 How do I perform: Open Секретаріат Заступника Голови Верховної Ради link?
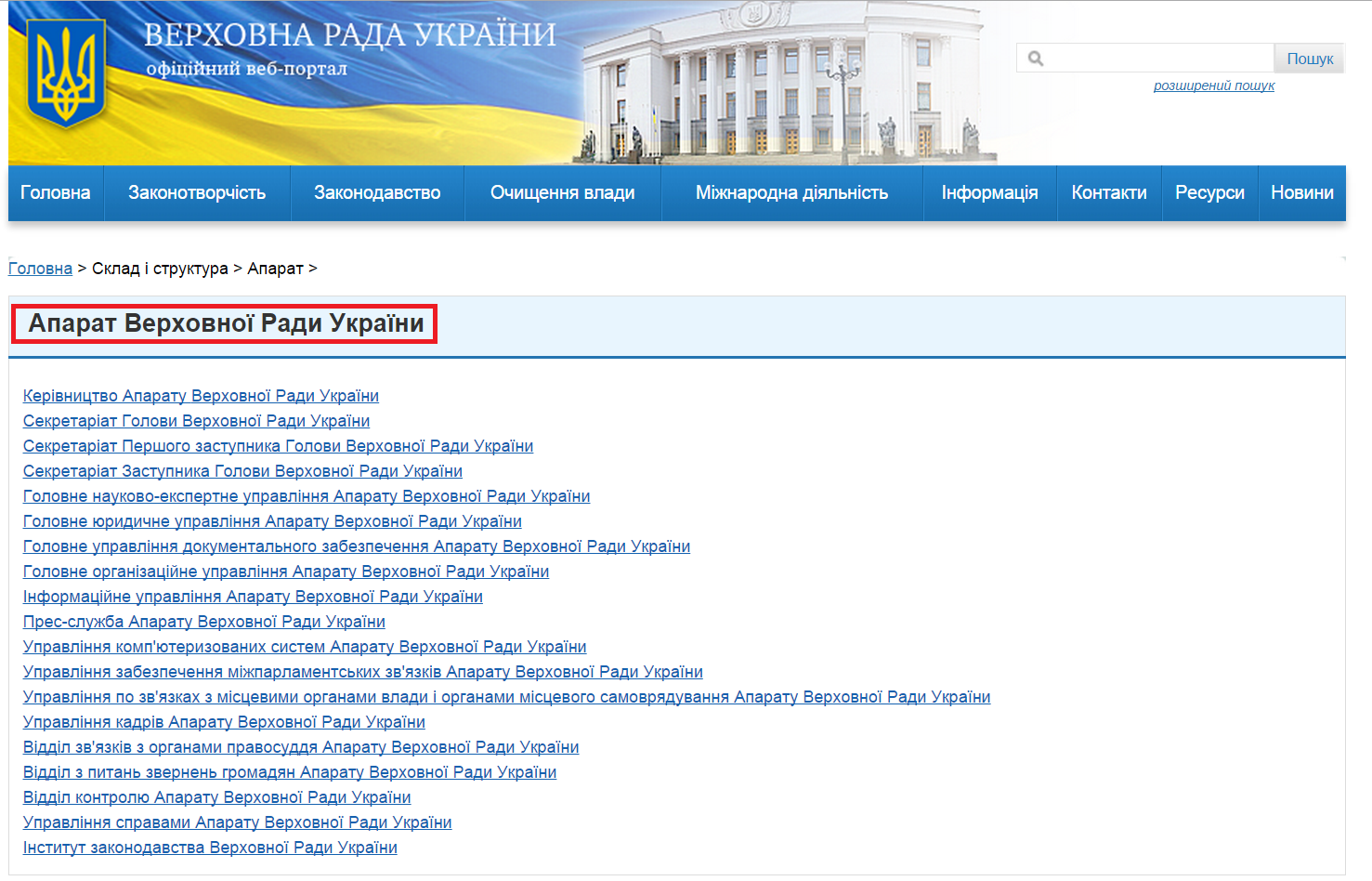pos(242,471)
